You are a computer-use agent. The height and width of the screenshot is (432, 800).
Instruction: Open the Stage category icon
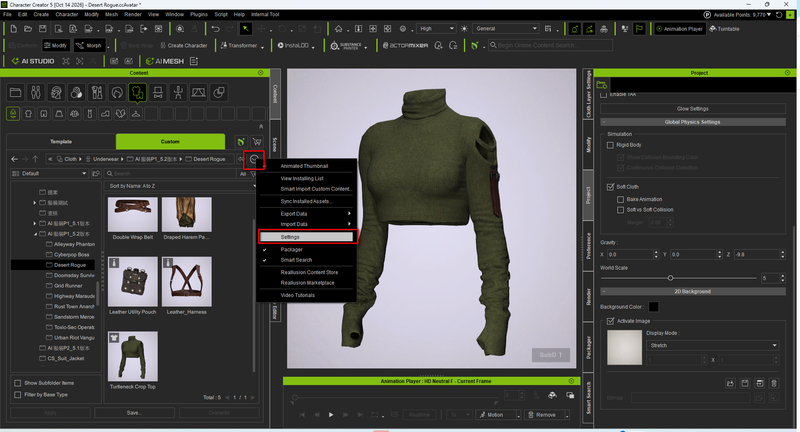tap(198, 93)
